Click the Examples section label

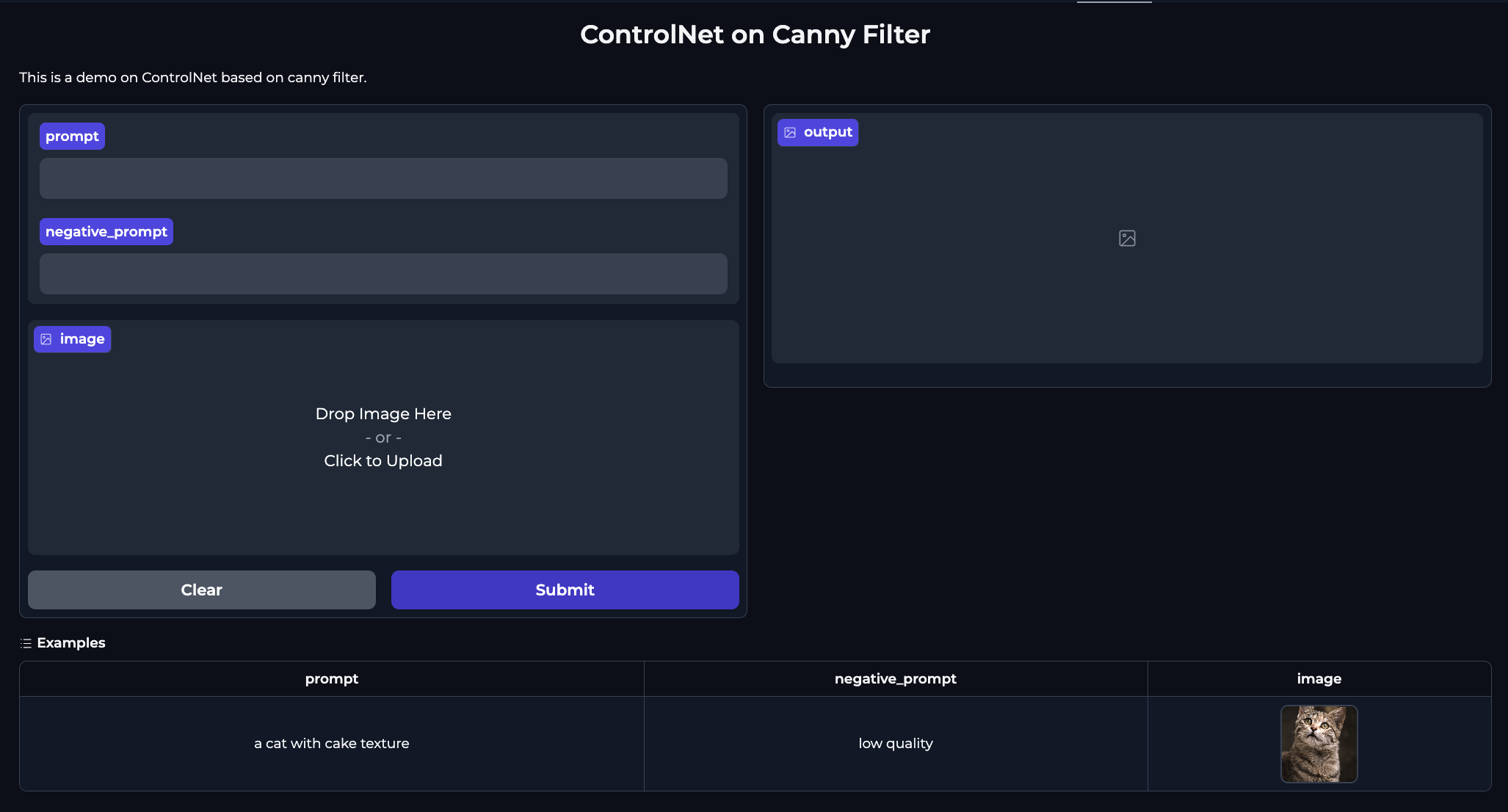[x=71, y=642]
